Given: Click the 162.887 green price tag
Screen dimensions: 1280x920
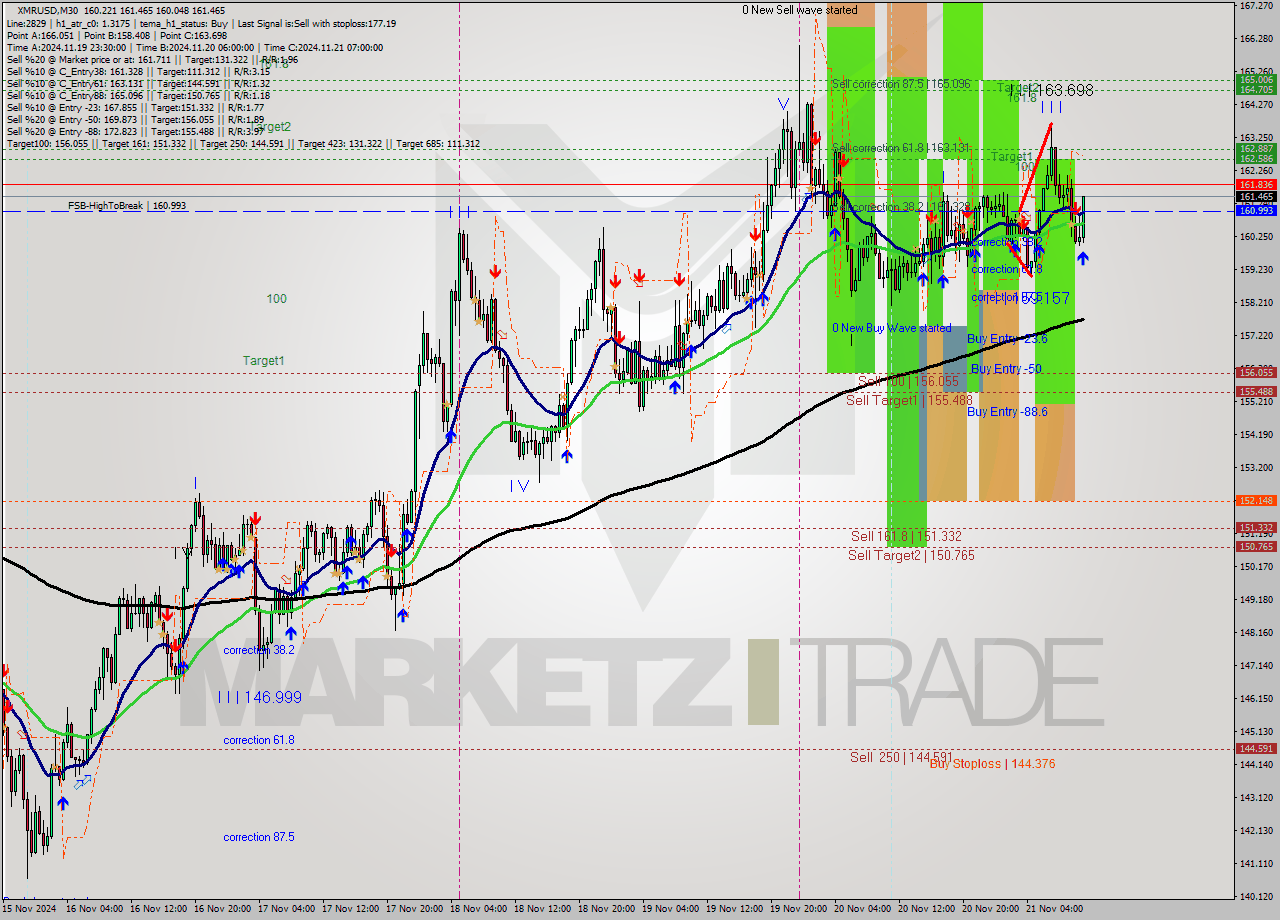Looking at the screenshot, I should pyautogui.click(x=1256, y=148).
